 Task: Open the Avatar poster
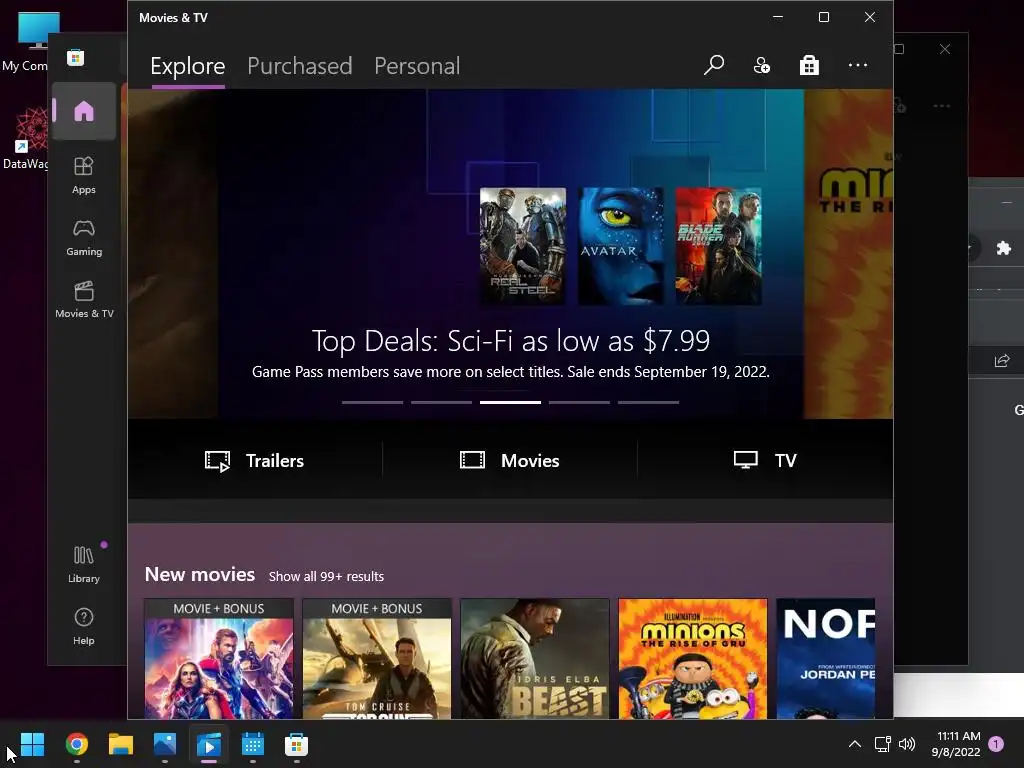[x=620, y=246]
